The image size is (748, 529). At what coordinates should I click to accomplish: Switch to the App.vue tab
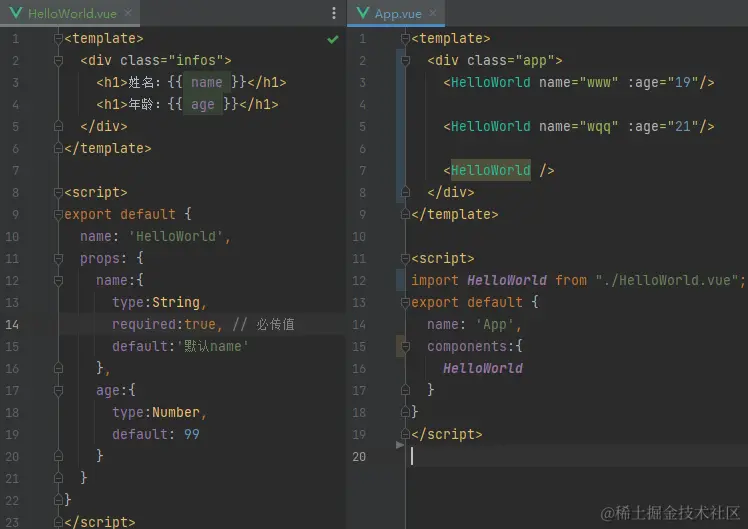coord(396,13)
